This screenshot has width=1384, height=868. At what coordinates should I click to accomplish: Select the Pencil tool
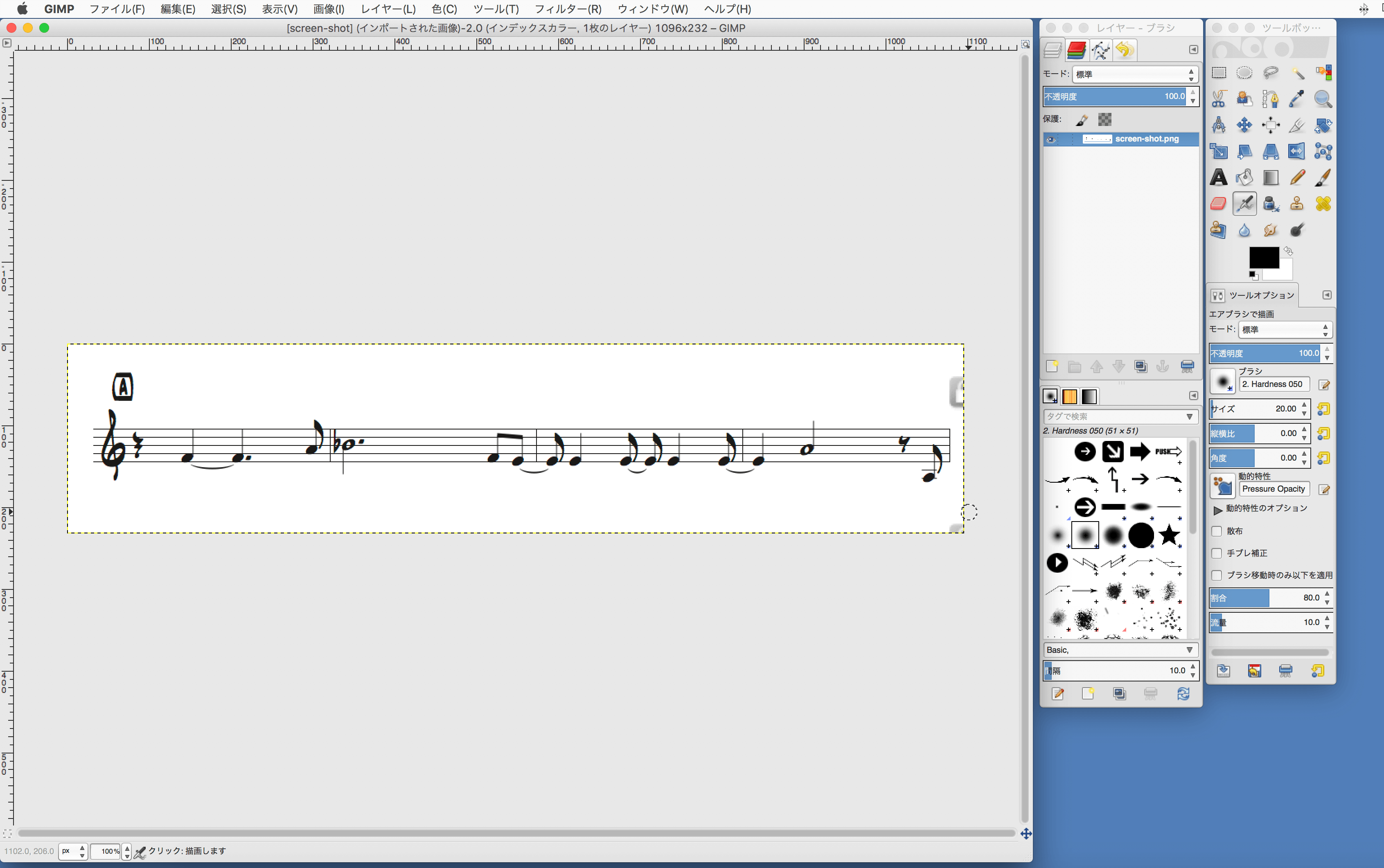click(x=1297, y=178)
